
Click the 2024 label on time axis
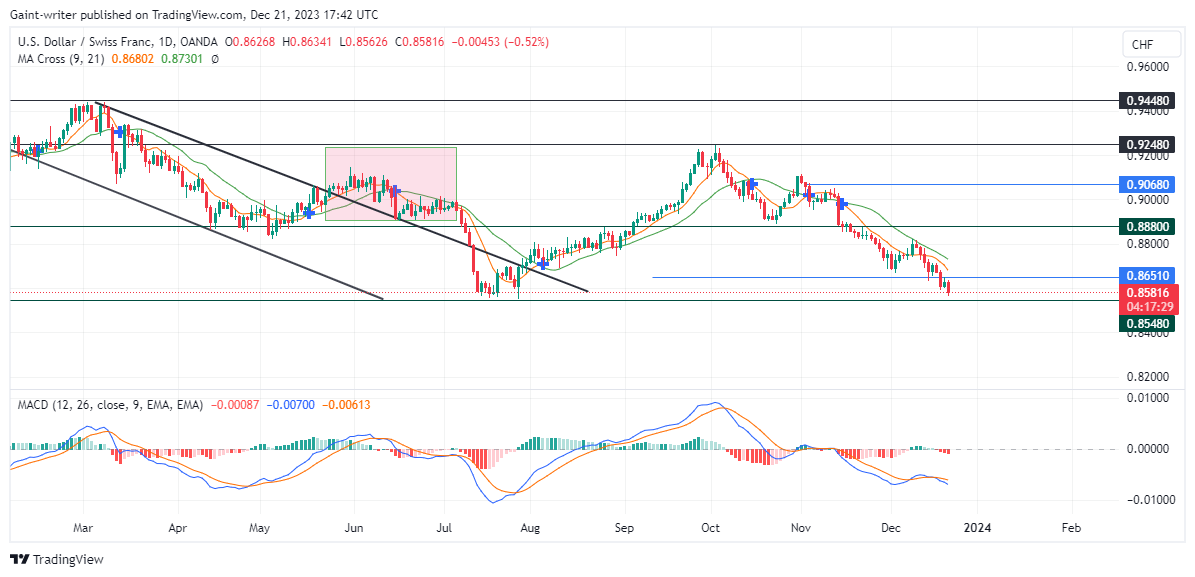pyautogui.click(x=979, y=527)
